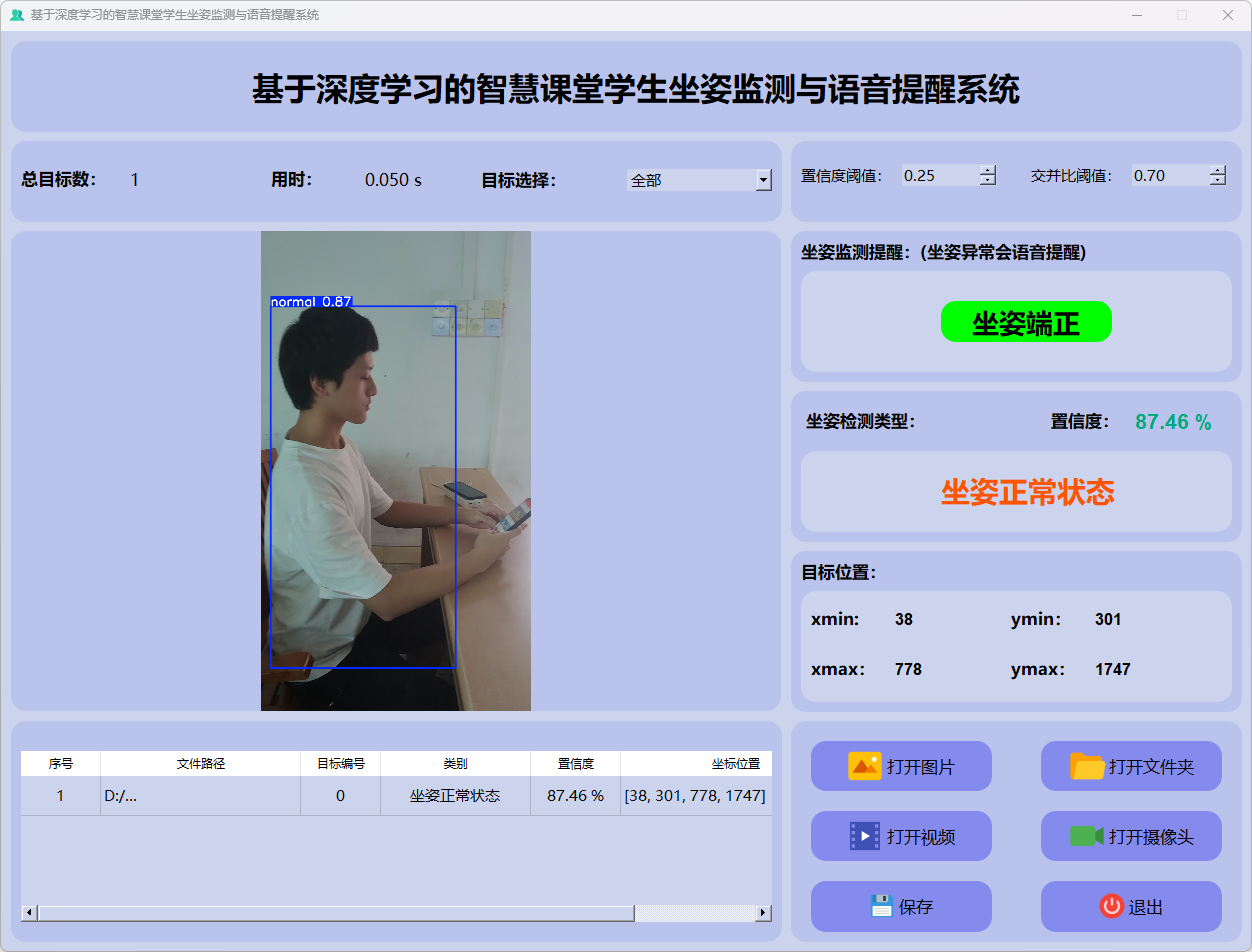Click the xmin value 38
The image size is (1252, 952).
point(904,619)
